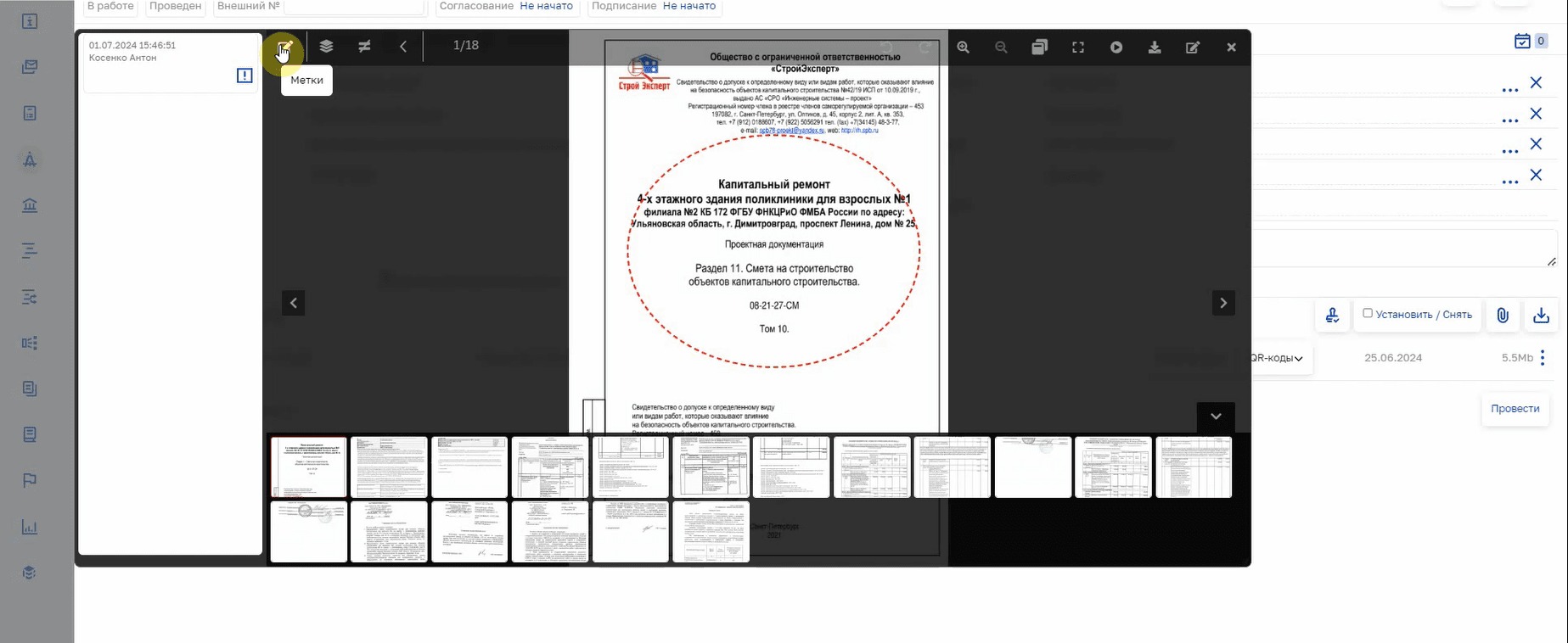Click the zoom out magnifier icon
This screenshot has width=1568, height=643.
(x=1001, y=48)
